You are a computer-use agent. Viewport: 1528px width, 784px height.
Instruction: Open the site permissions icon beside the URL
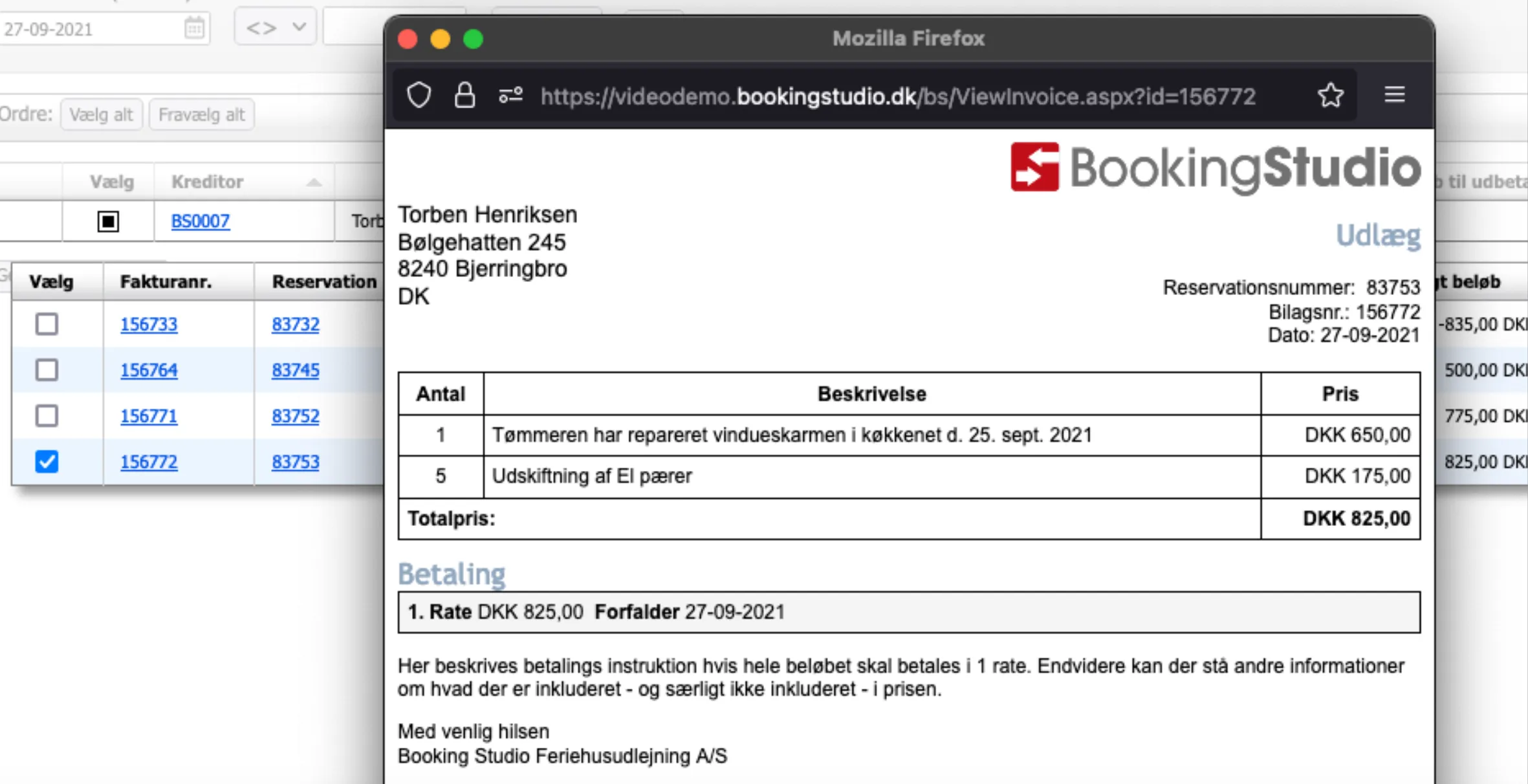510,95
